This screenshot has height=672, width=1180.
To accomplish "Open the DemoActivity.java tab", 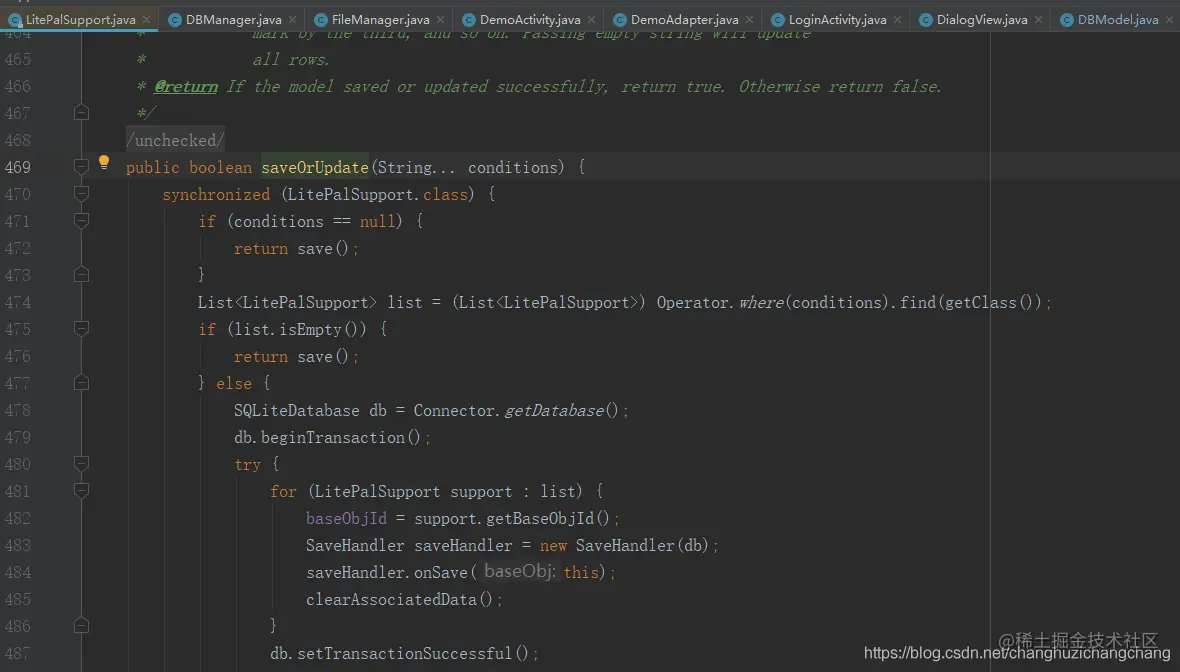I will pos(530,20).
